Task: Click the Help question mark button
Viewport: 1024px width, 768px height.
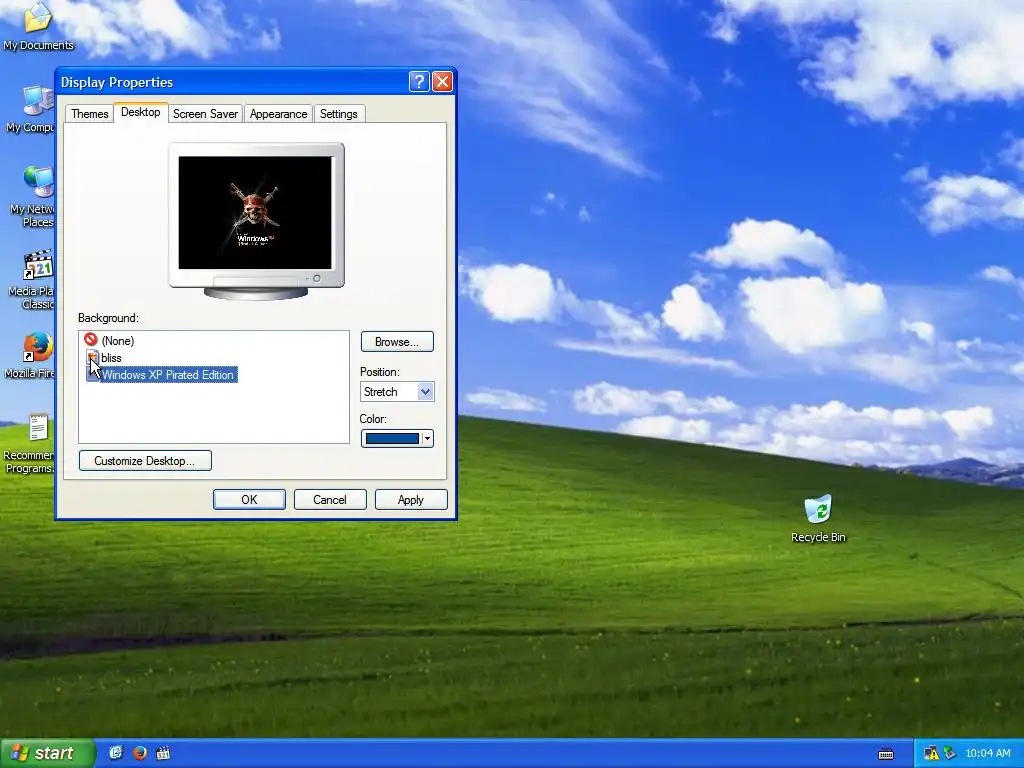Action: 419,82
